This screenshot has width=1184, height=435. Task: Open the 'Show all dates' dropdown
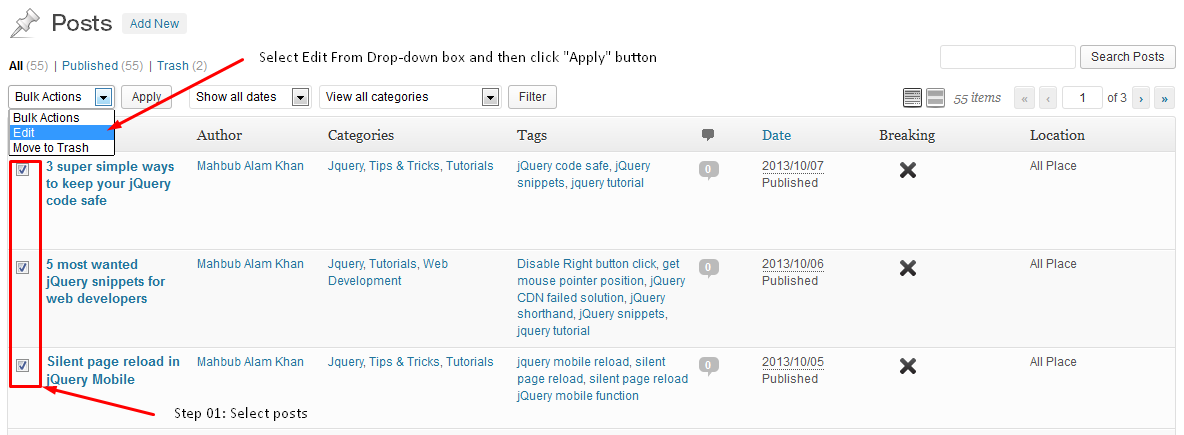(x=250, y=97)
